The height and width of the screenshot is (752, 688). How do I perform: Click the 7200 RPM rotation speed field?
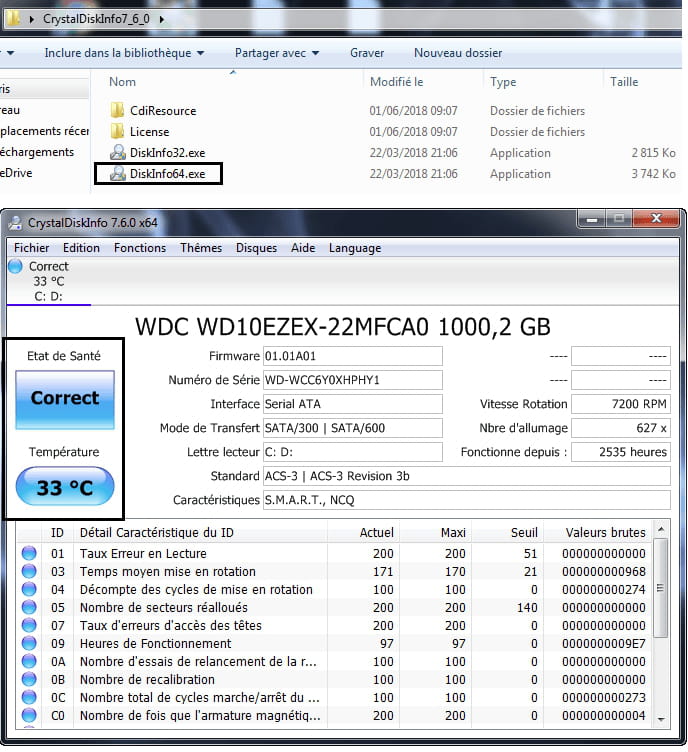pos(621,404)
